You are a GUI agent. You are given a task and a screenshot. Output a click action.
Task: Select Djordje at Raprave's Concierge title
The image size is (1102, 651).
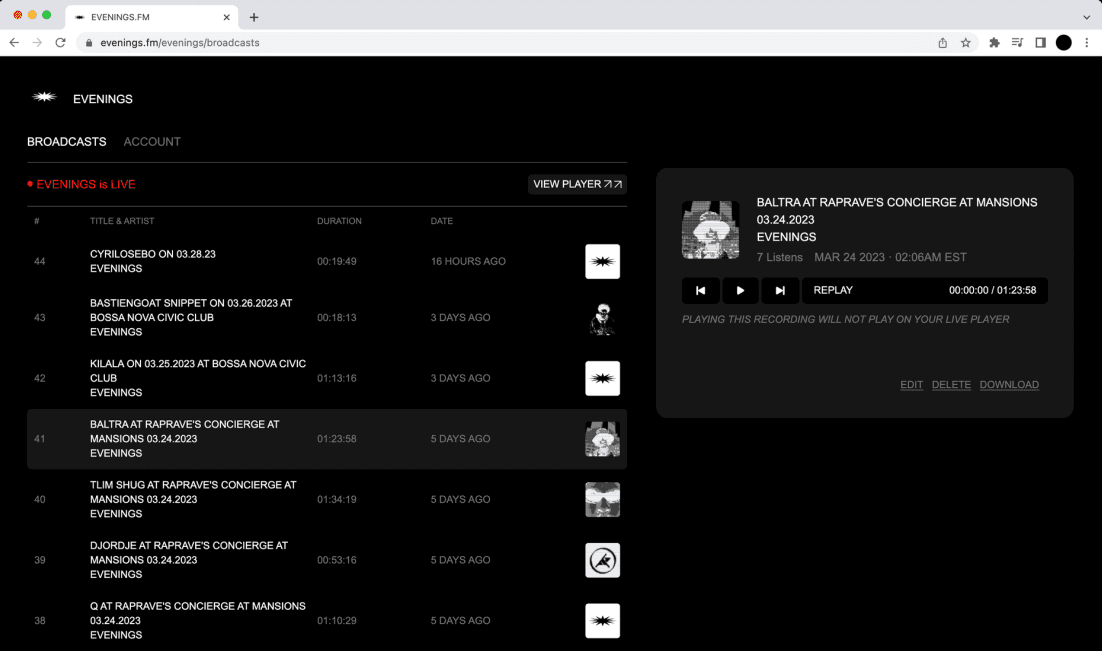189,553
